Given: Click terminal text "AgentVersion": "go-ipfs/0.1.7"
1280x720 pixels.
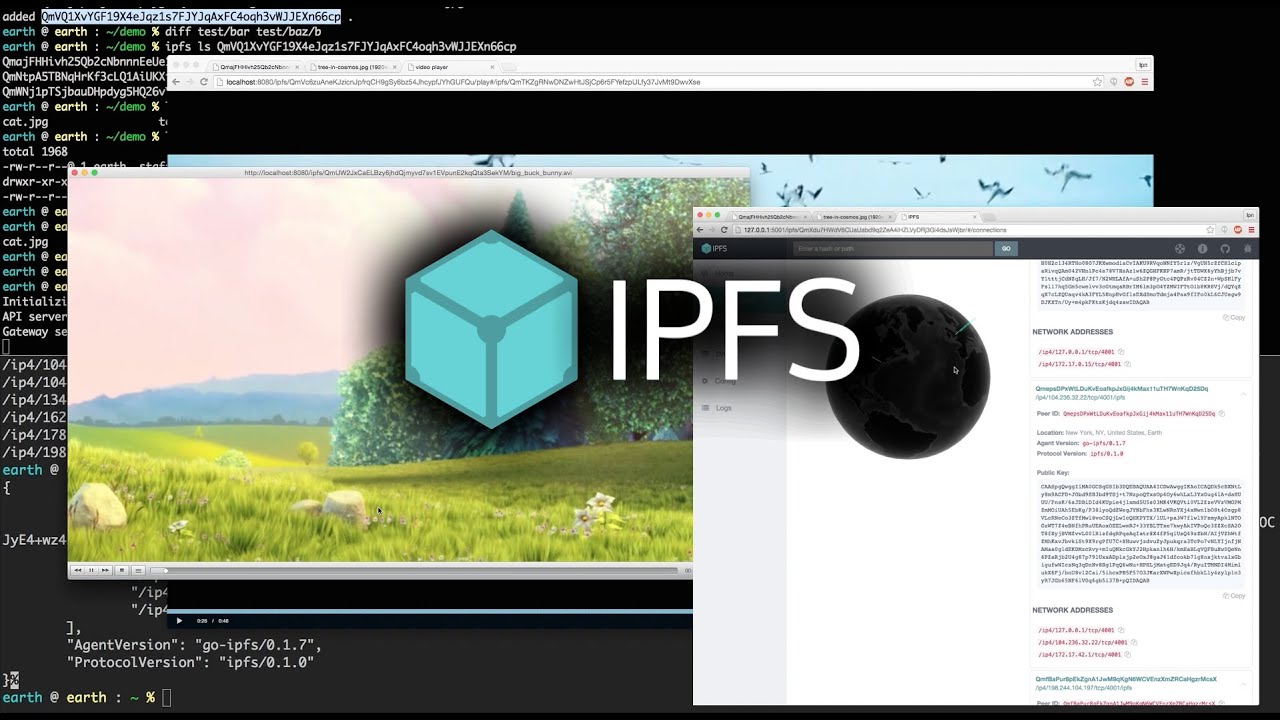Looking at the screenshot, I should click(193, 645).
